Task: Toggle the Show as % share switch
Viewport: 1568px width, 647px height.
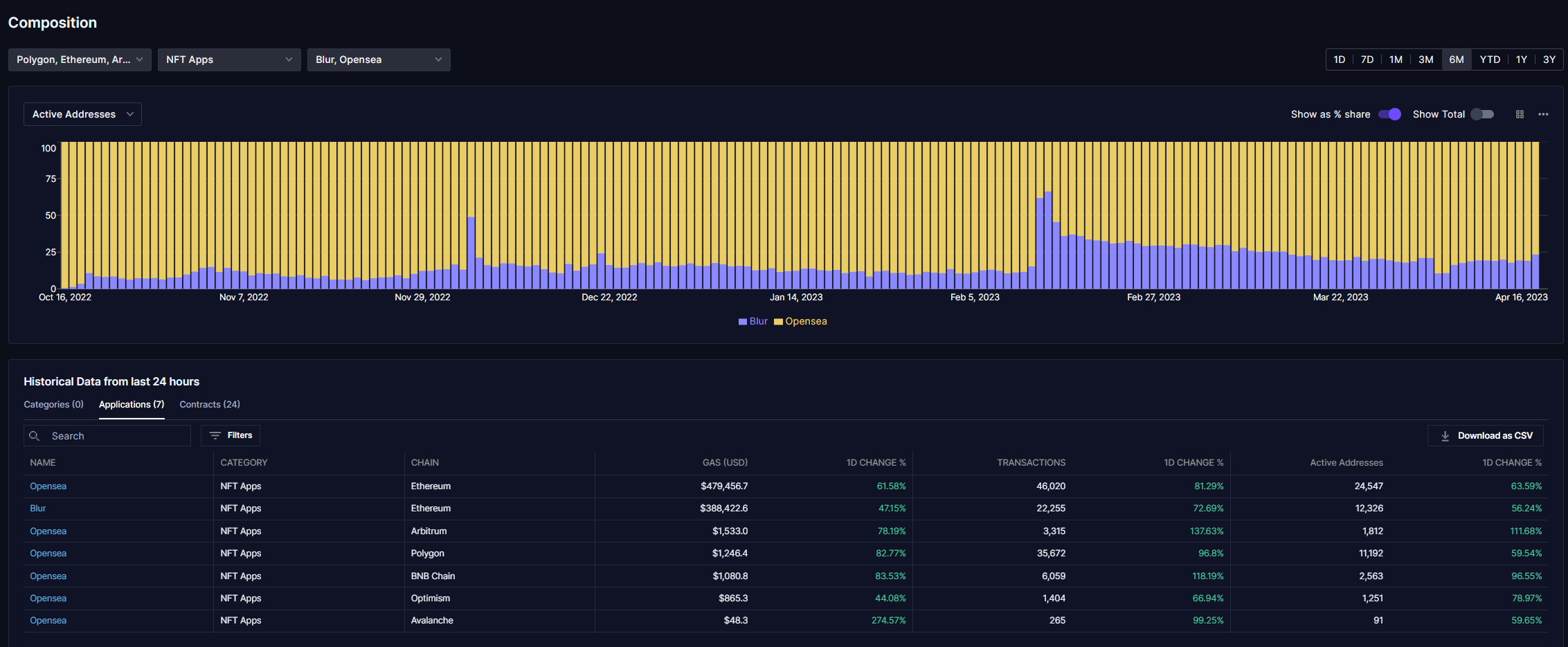Action: tap(1389, 114)
